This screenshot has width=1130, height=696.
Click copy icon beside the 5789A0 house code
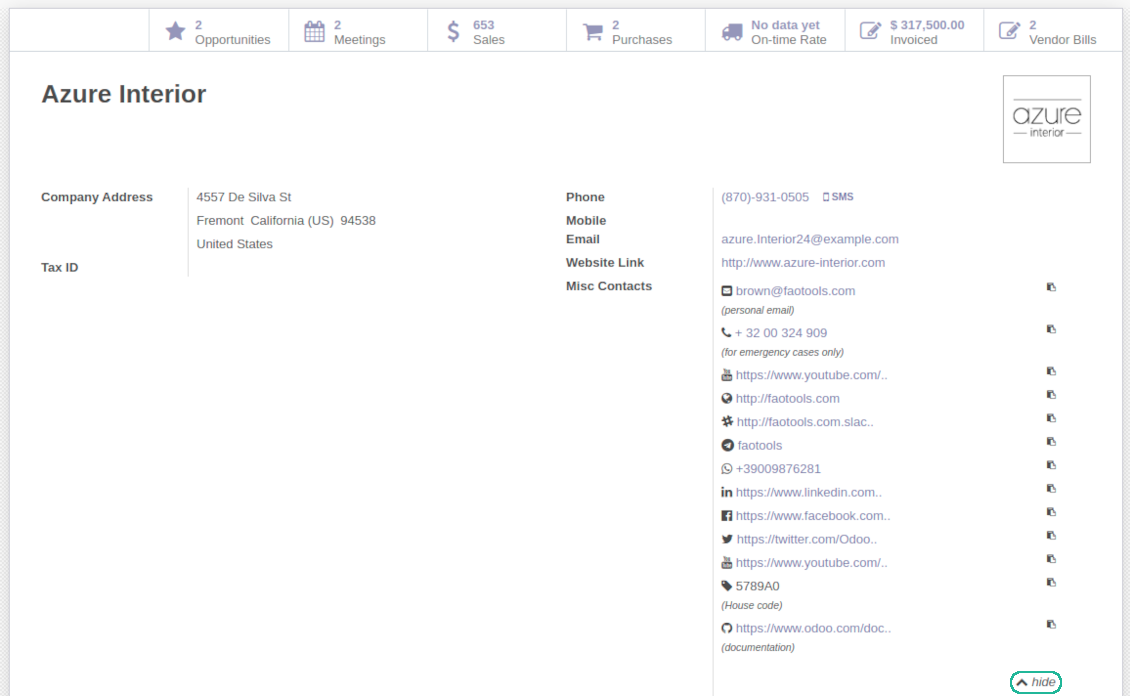(1051, 582)
